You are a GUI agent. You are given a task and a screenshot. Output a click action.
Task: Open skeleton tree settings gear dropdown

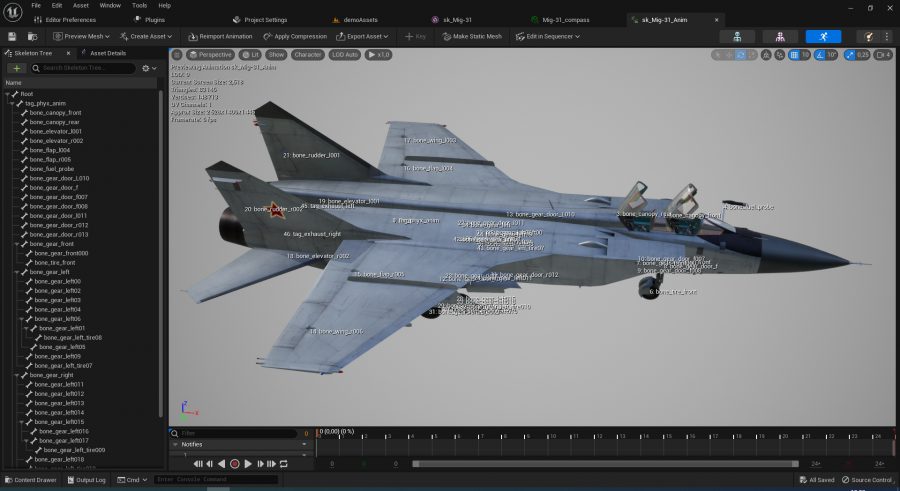(x=149, y=68)
